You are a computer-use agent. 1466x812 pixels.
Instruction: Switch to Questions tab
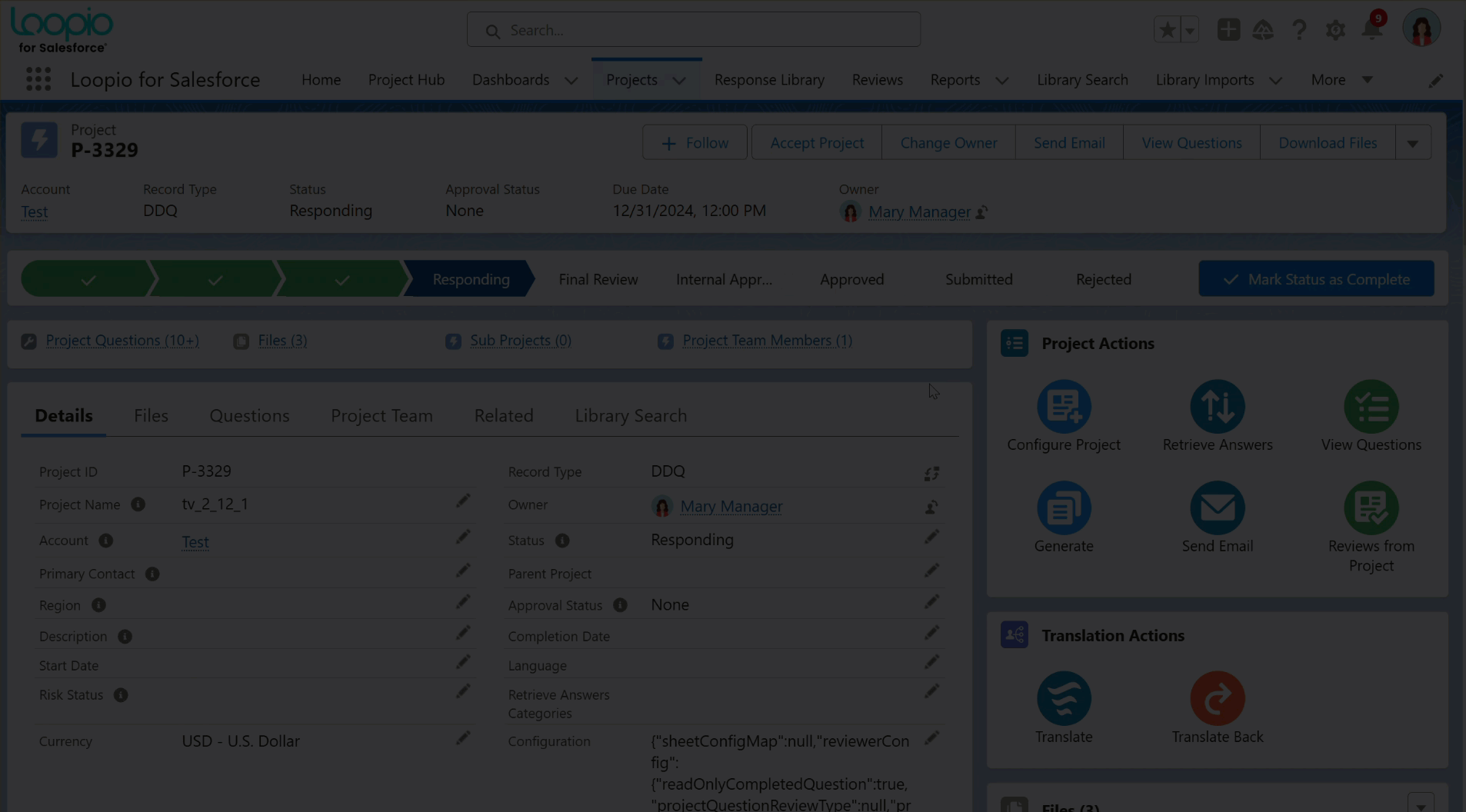pos(249,416)
